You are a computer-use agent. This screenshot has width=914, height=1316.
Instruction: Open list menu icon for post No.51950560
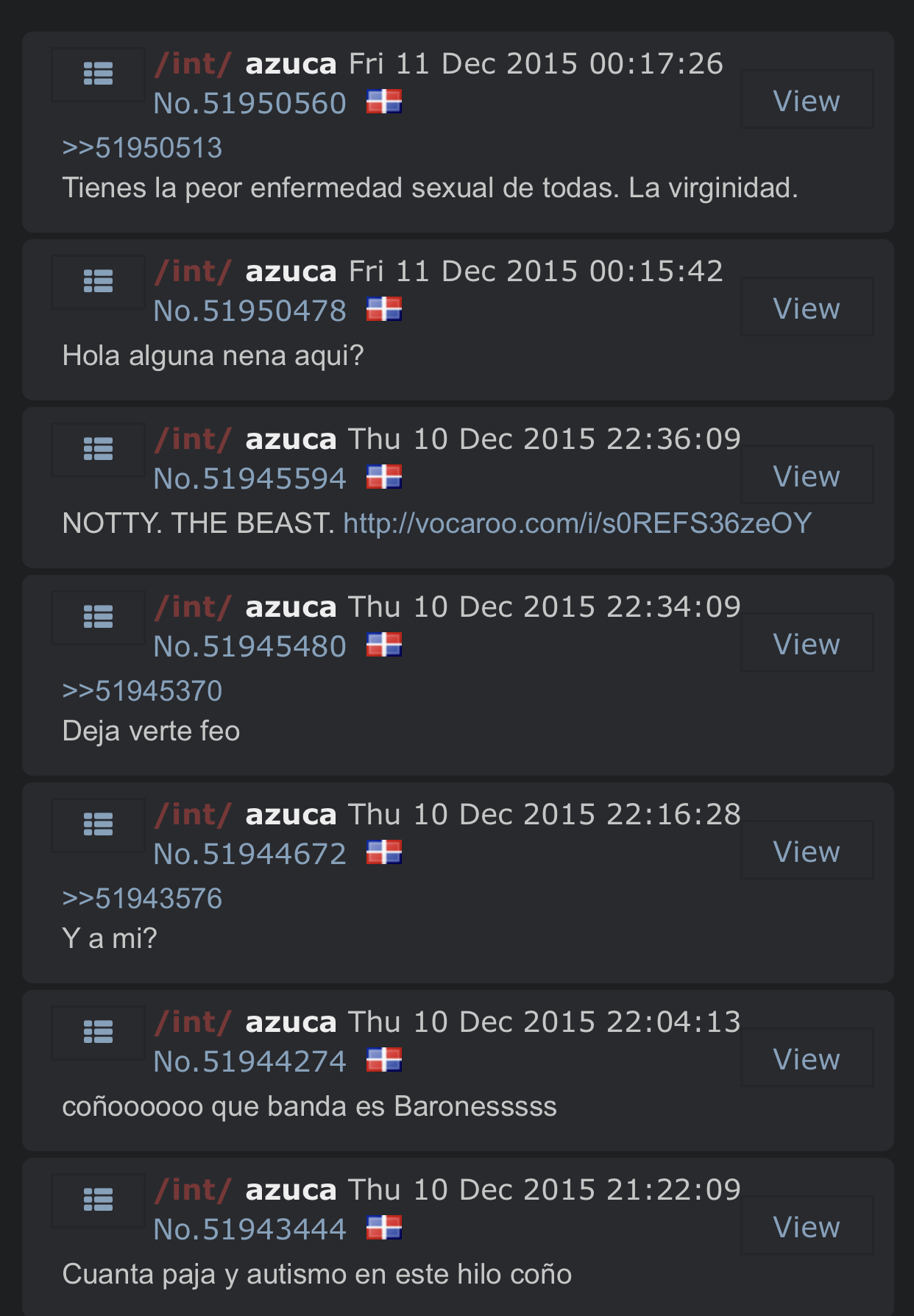tap(98, 74)
